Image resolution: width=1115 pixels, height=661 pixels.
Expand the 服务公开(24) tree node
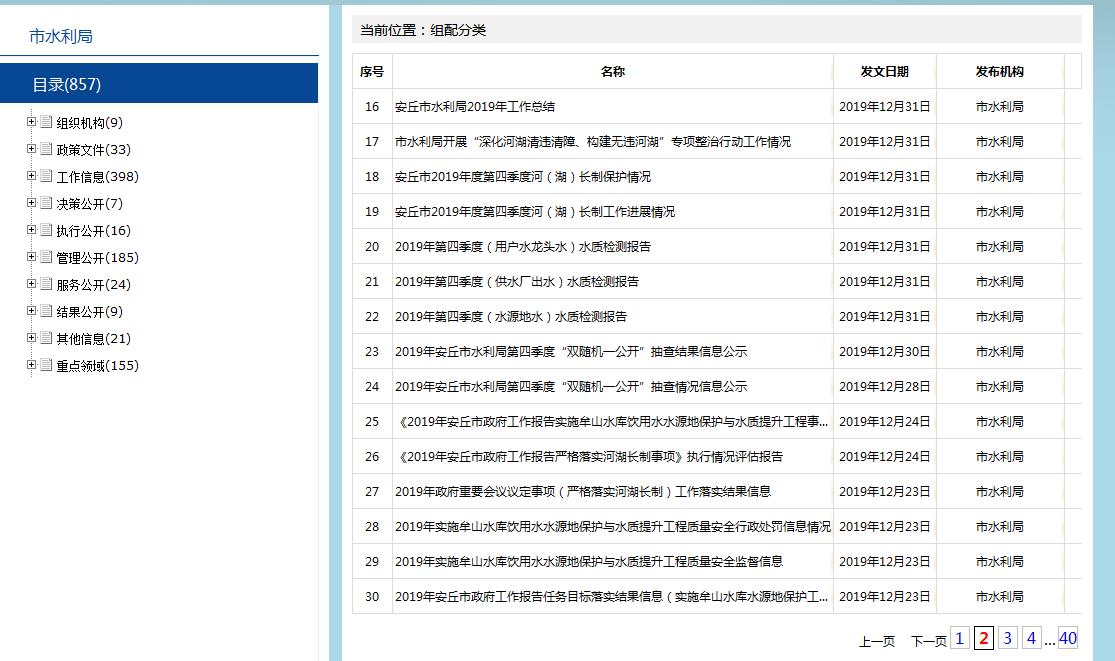pyautogui.click(x=31, y=284)
